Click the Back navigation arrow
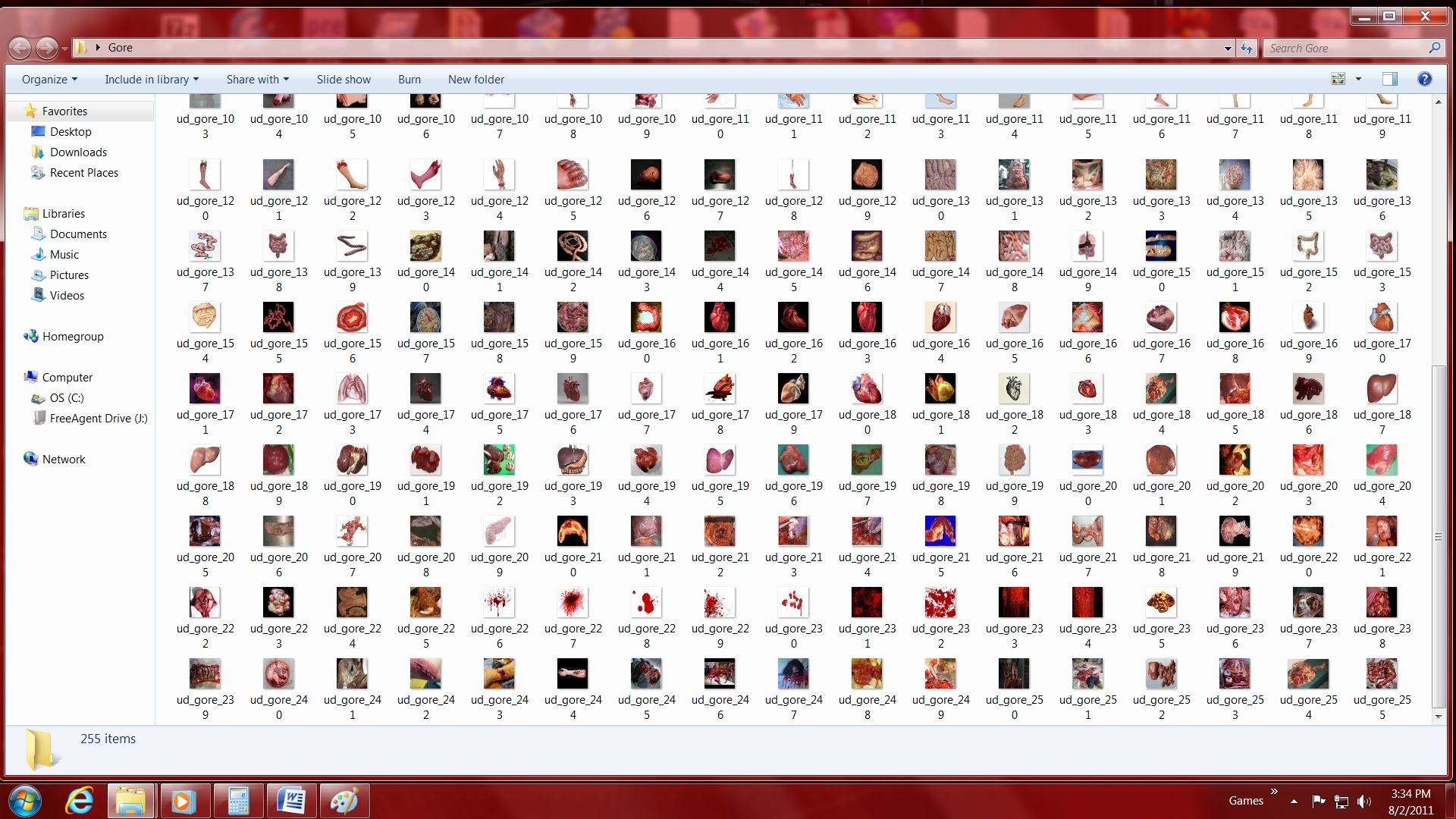The image size is (1456, 819). 20,49
